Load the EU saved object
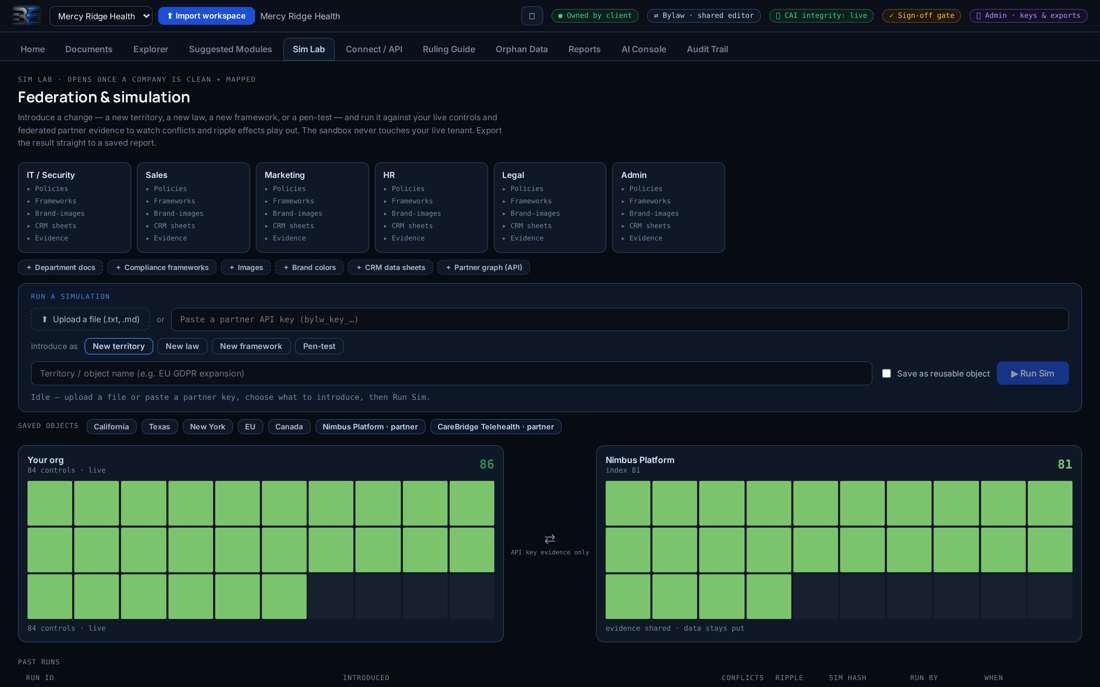This screenshot has width=1100, height=687. (x=250, y=427)
